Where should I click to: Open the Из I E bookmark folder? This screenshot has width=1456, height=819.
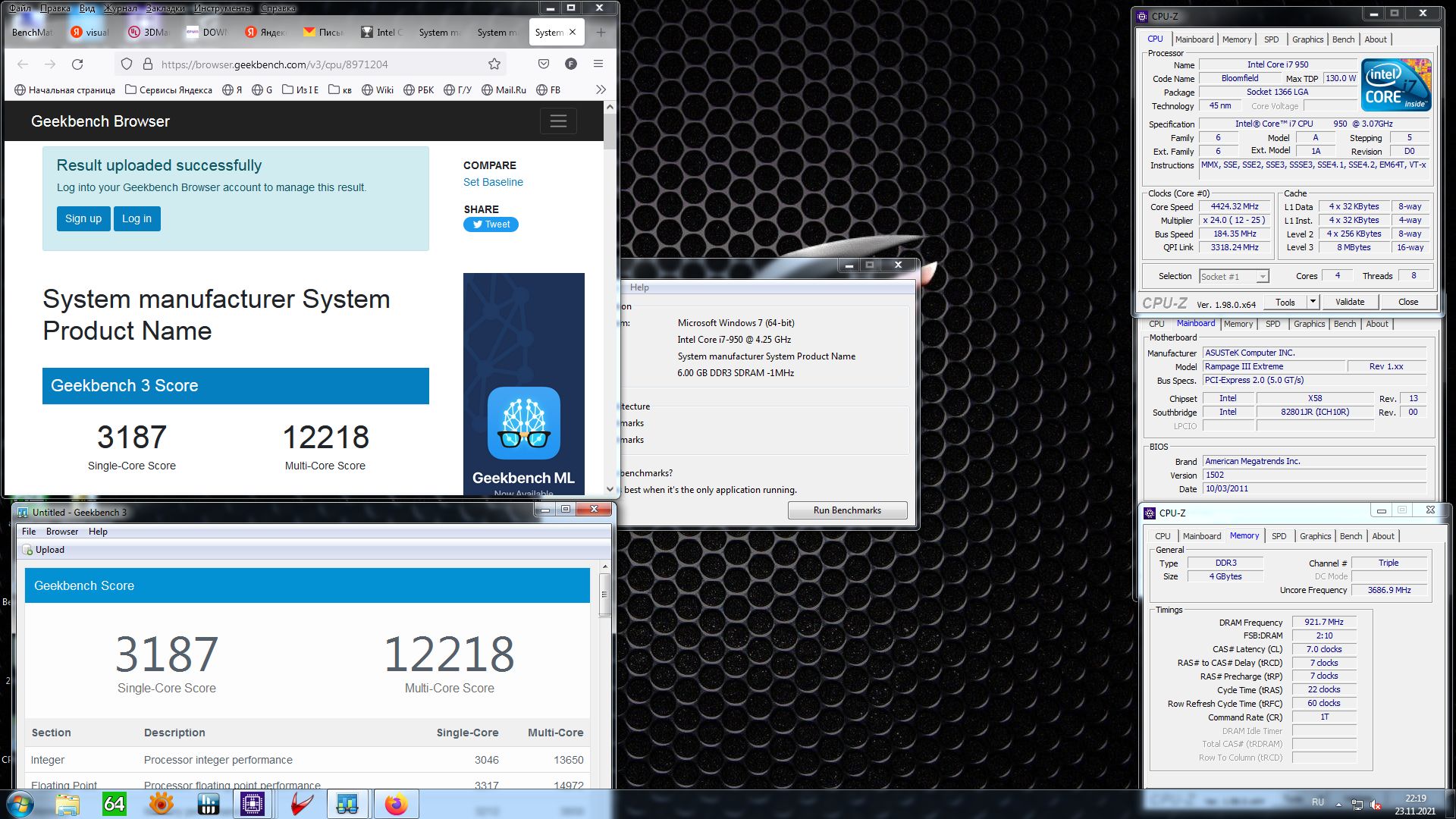click(300, 89)
